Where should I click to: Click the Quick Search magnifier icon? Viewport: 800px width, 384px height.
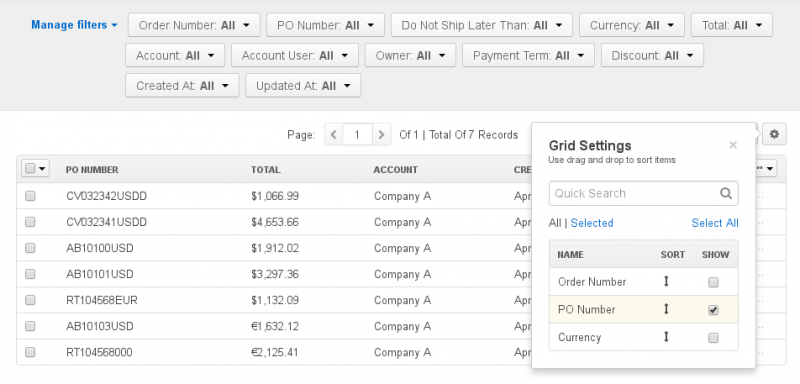pos(726,193)
